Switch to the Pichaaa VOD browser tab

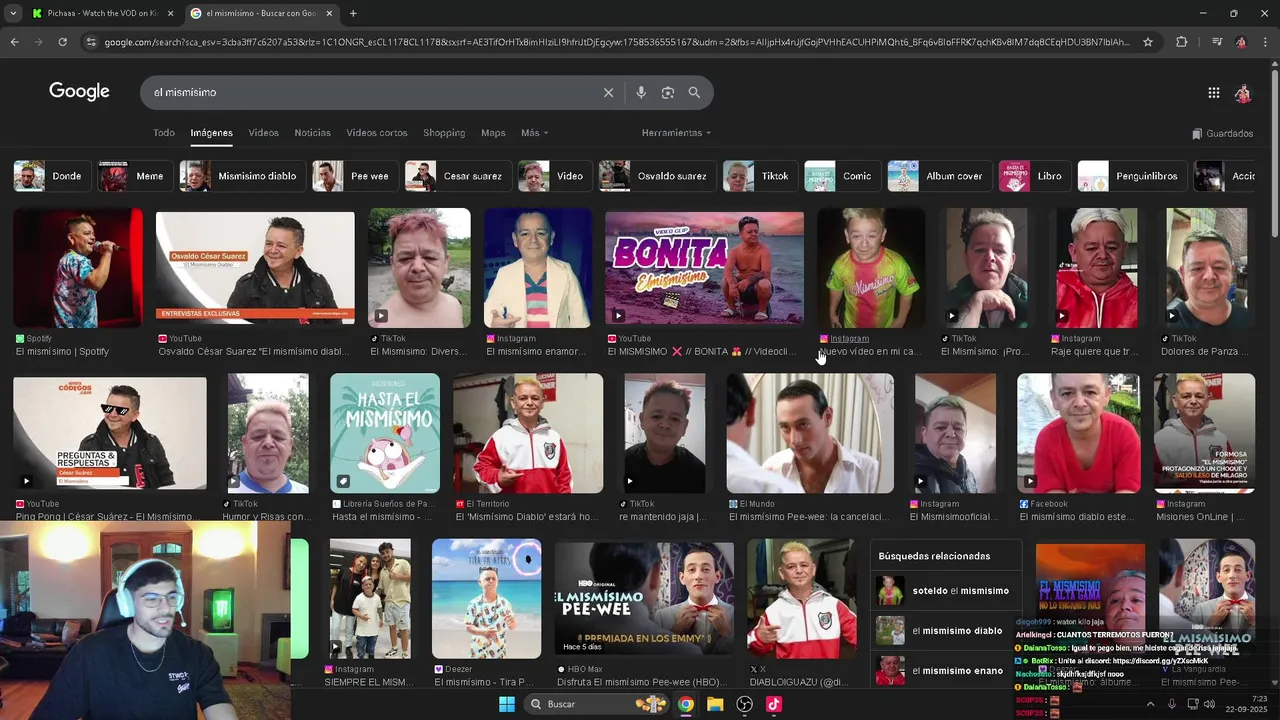(x=102, y=13)
